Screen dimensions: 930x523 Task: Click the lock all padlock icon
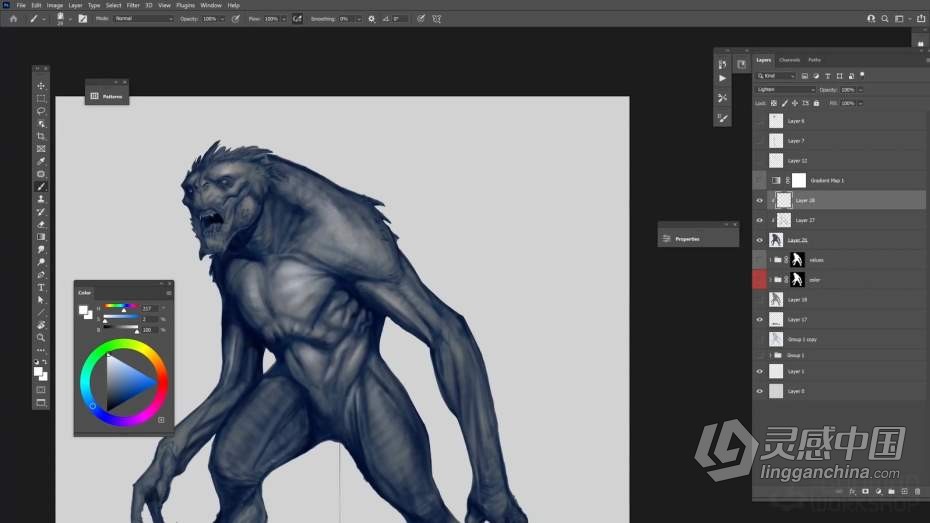coord(816,103)
